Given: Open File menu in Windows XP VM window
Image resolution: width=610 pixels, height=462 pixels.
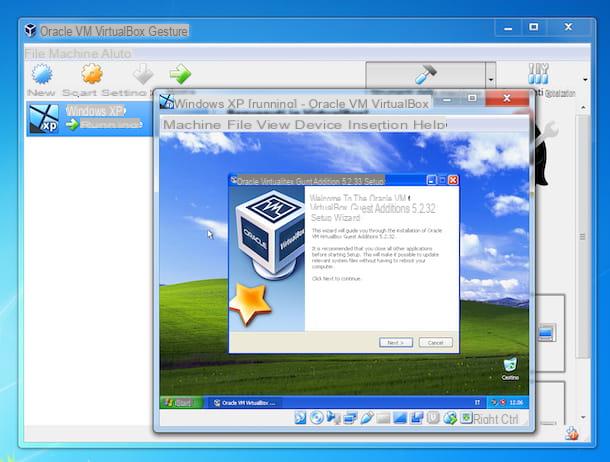Looking at the screenshot, I should click(239, 125).
